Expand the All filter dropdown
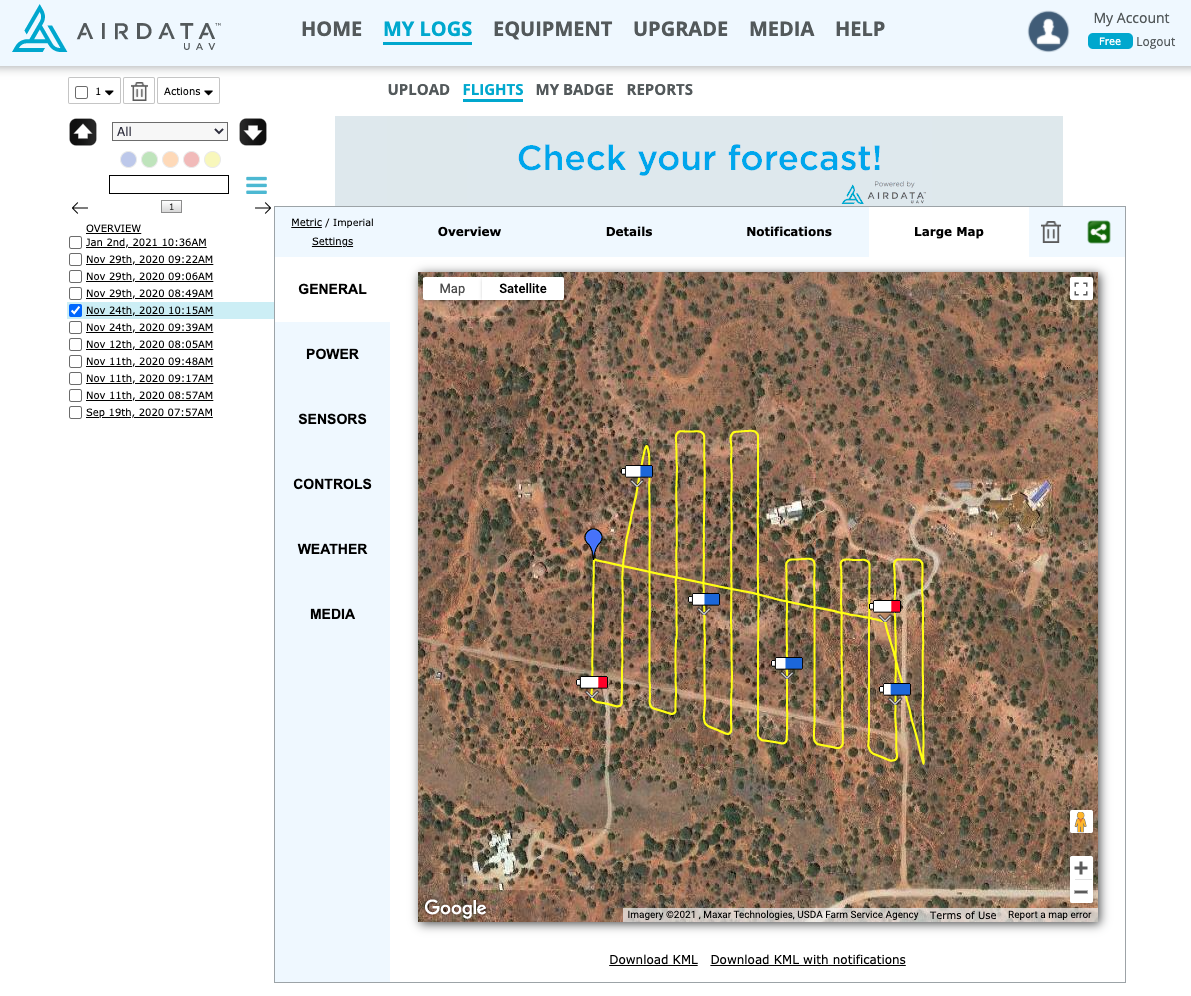The height and width of the screenshot is (996, 1191). click(170, 132)
